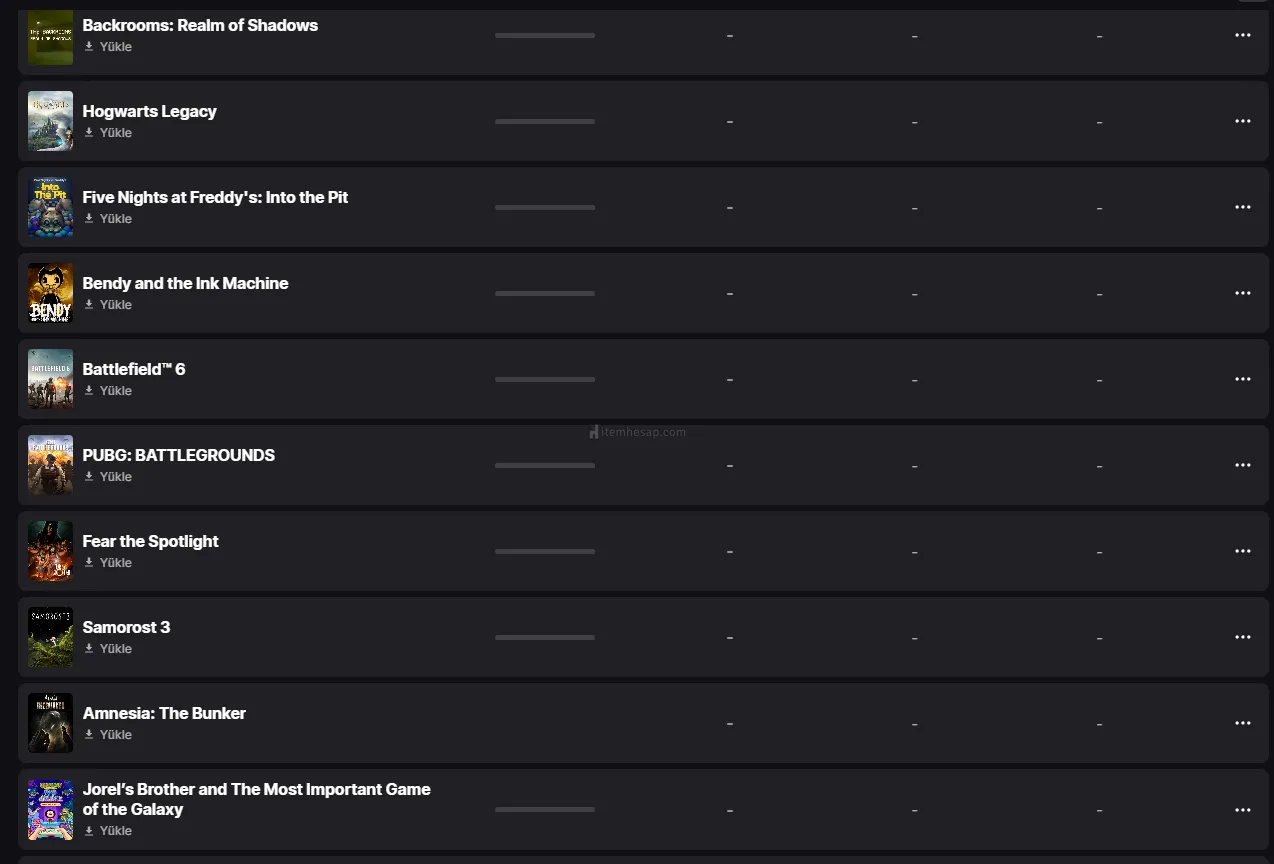Click Yükle under PUBG: BATTLEGROUNDS
The height and width of the screenshot is (864, 1274).
(115, 477)
